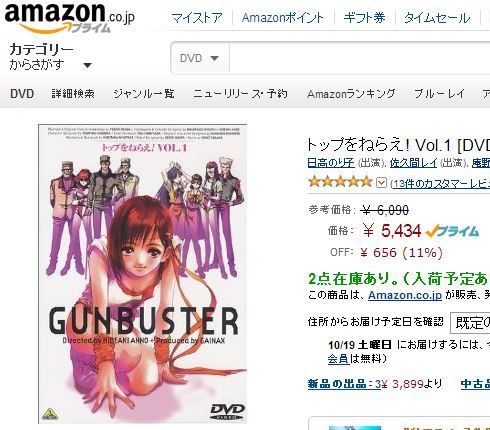View the 13件のカスタマーレビュー link
This screenshot has height=430, width=490.
pyautogui.click(x=441, y=183)
